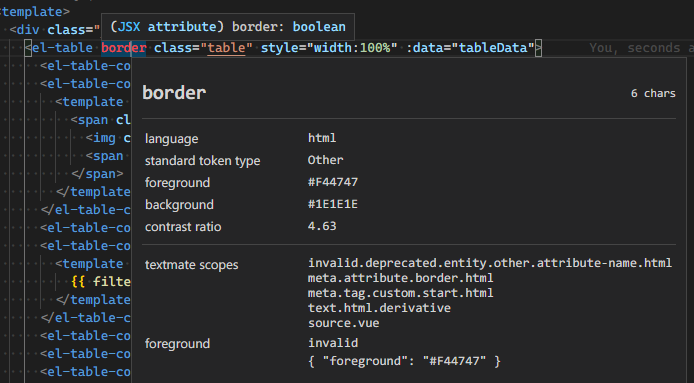Click the hover tooltip '(JSX attribute) border: boolean'
The width and height of the screenshot is (694, 383).
(227, 27)
